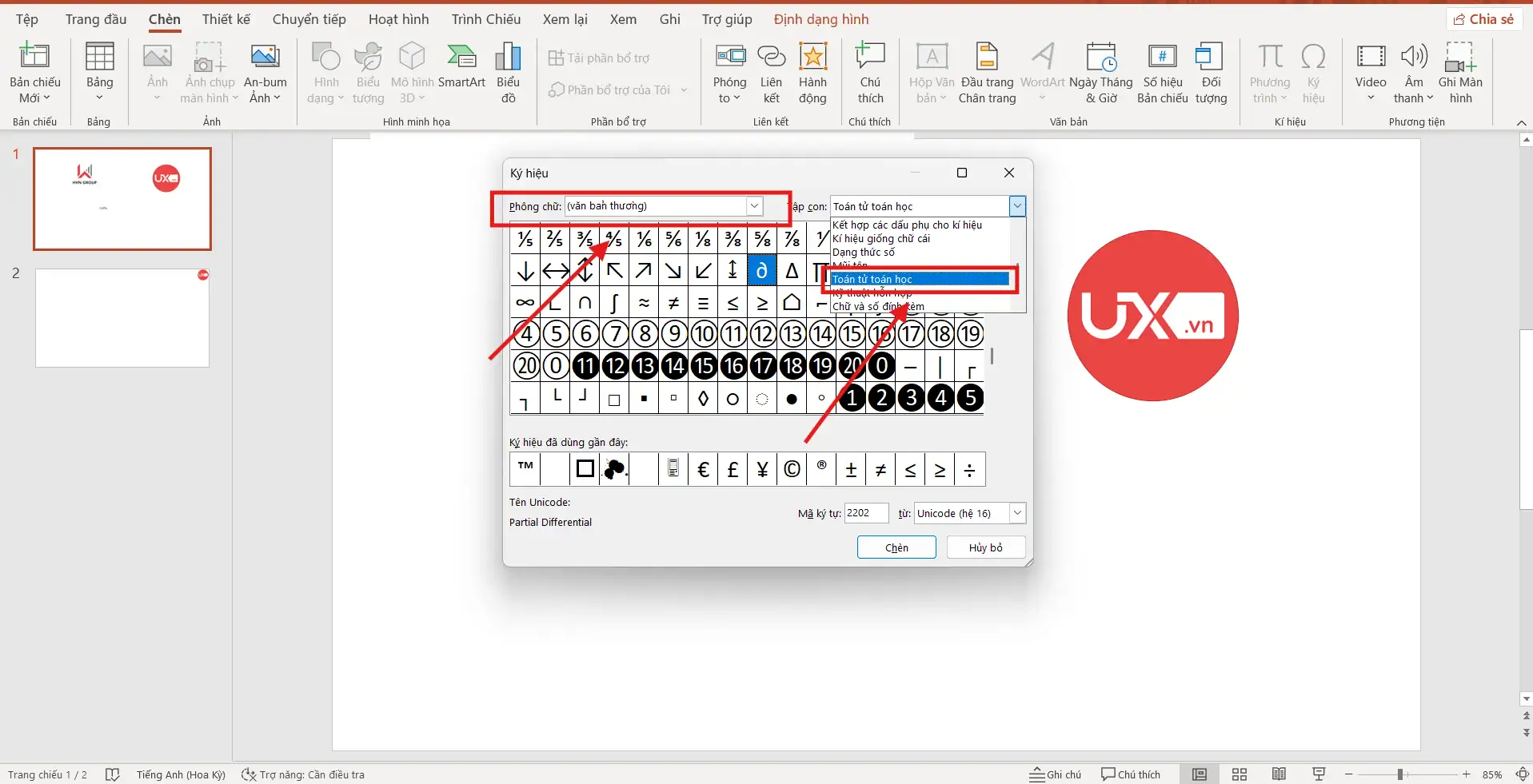The image size is (1533, 784).
Task: Open the Trình Chiếu ribbon tab
Action: point(485,19)
